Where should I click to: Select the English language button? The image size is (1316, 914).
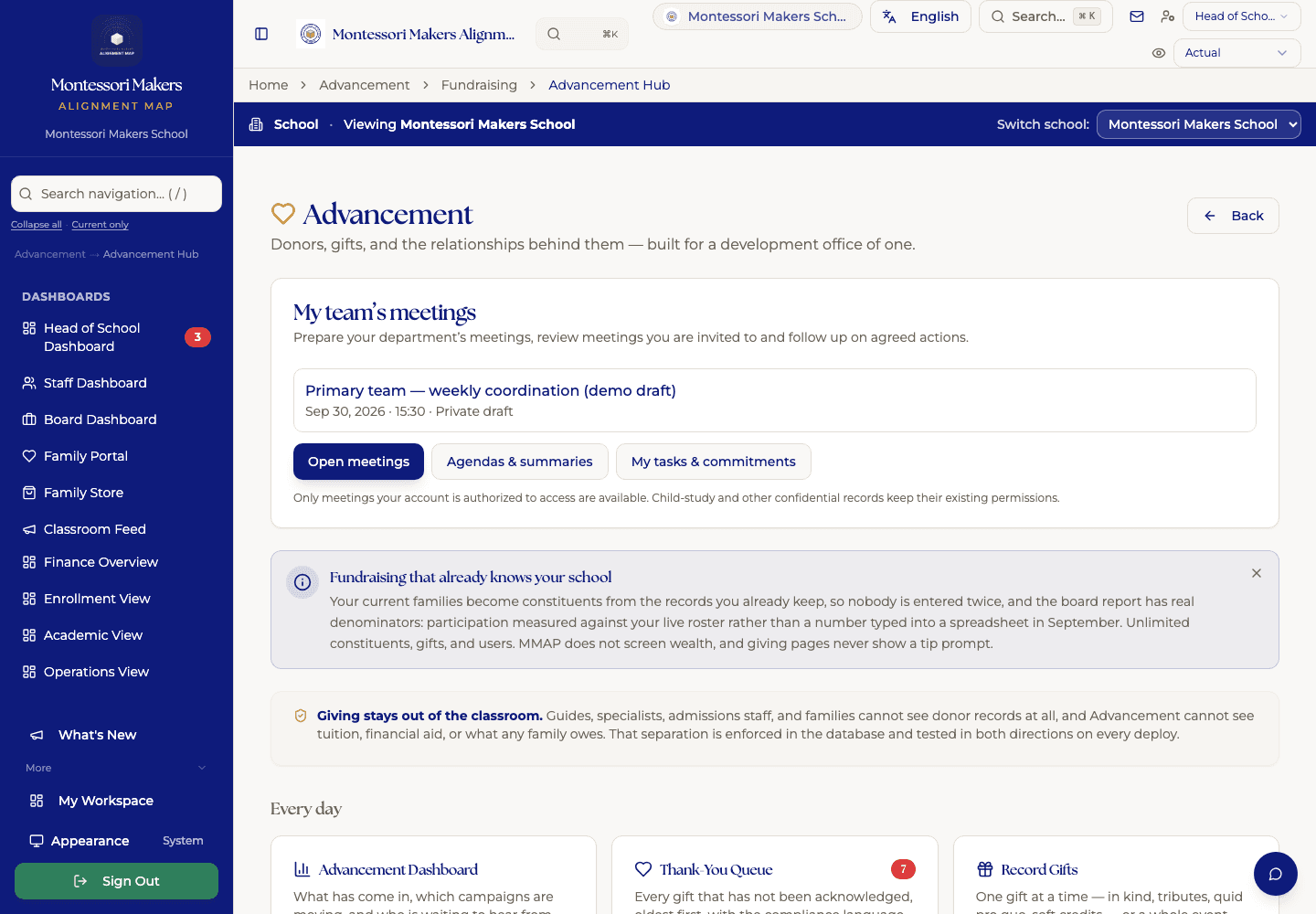pyautogui.click(x=920, y=16)
